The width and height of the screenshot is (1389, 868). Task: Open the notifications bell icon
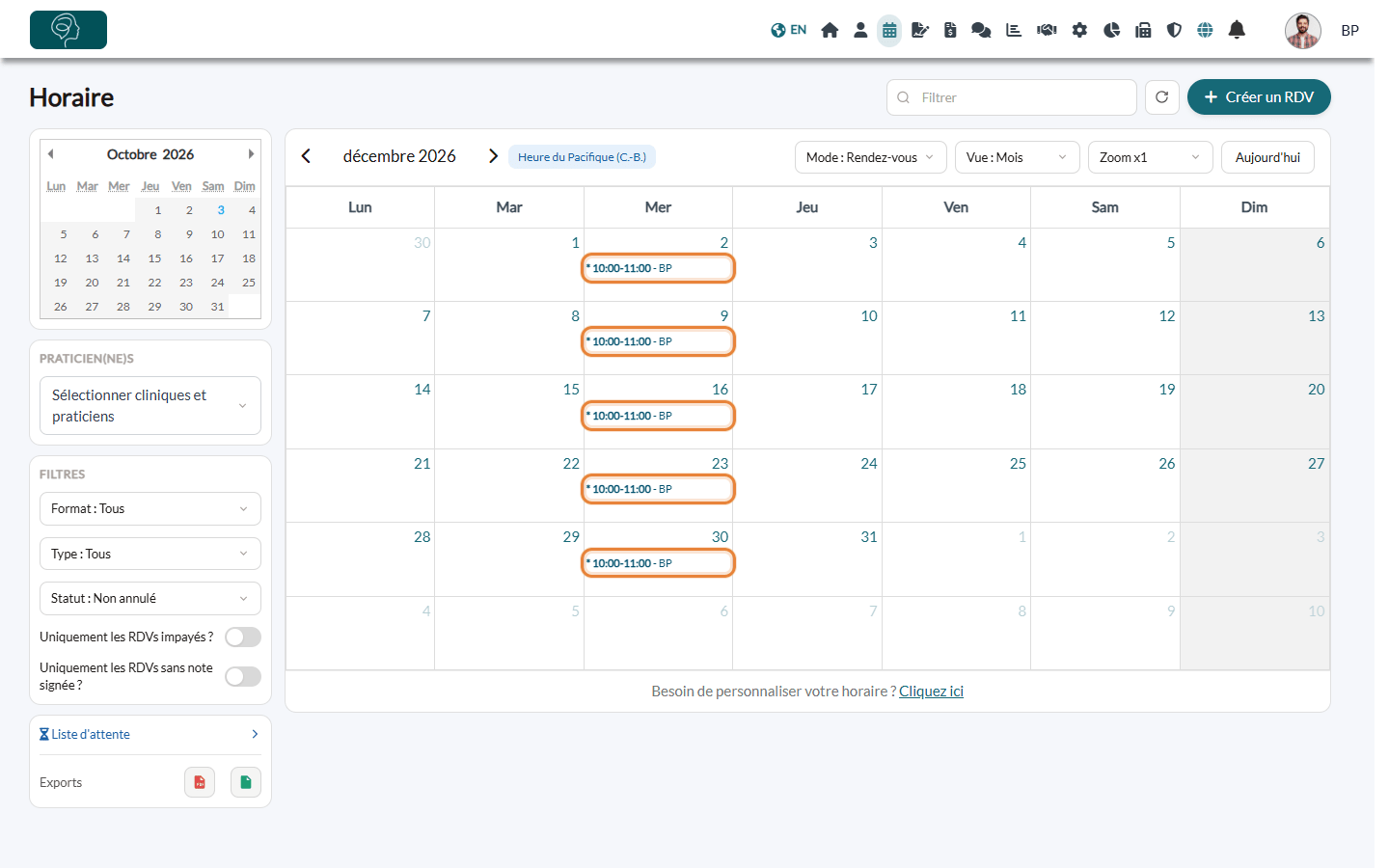click(1237, 30)
